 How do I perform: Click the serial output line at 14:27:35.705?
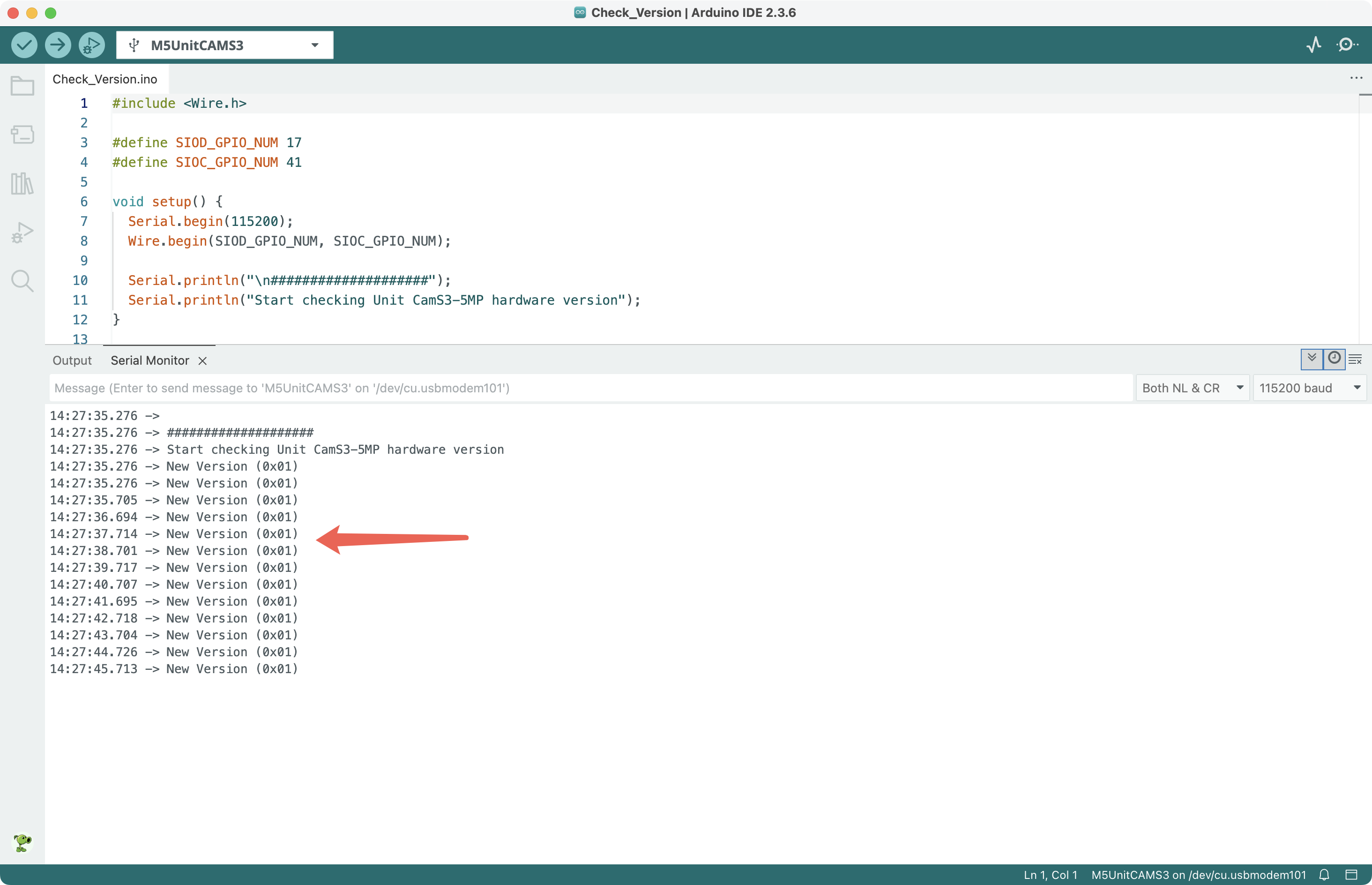[x=173, y=500]
